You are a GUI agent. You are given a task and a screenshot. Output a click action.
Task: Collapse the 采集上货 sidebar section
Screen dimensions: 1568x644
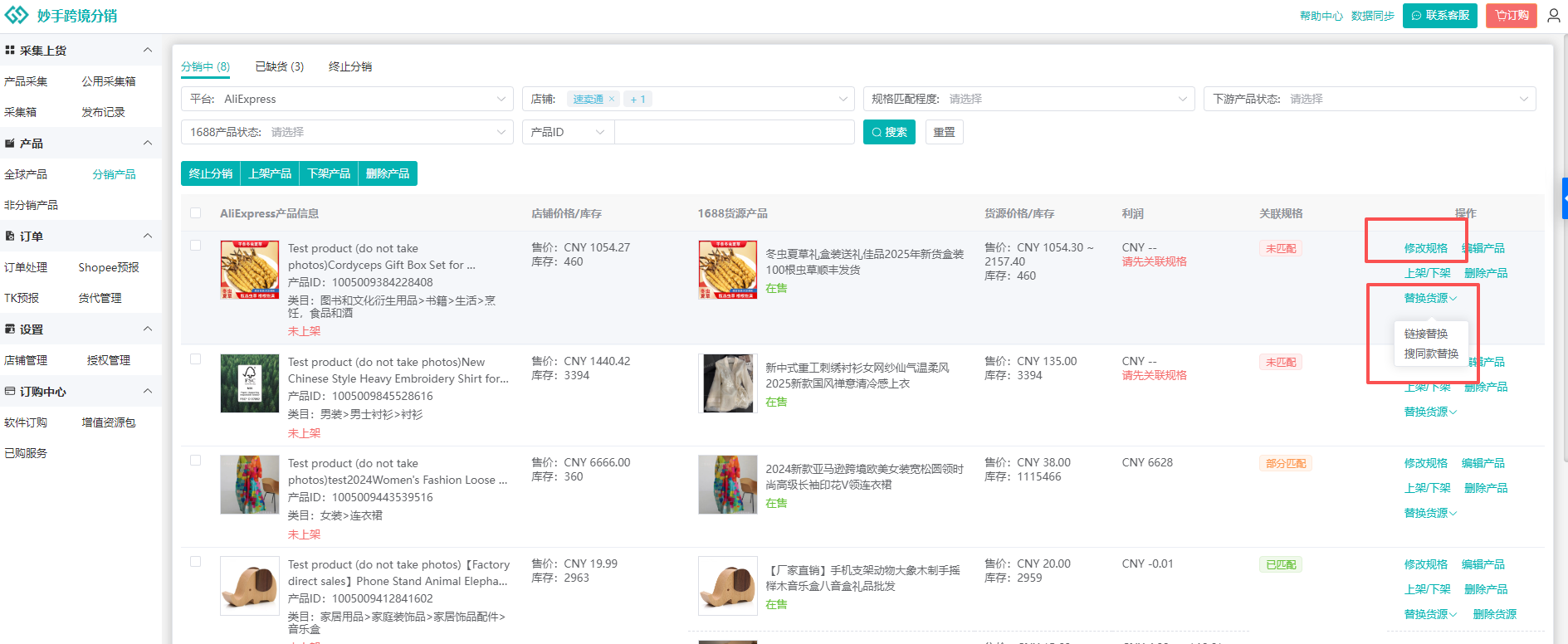pyautogui.click(x=148, y=51)
